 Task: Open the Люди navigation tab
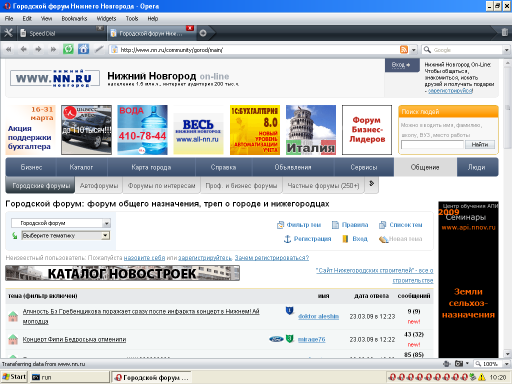tap(477, 167)
